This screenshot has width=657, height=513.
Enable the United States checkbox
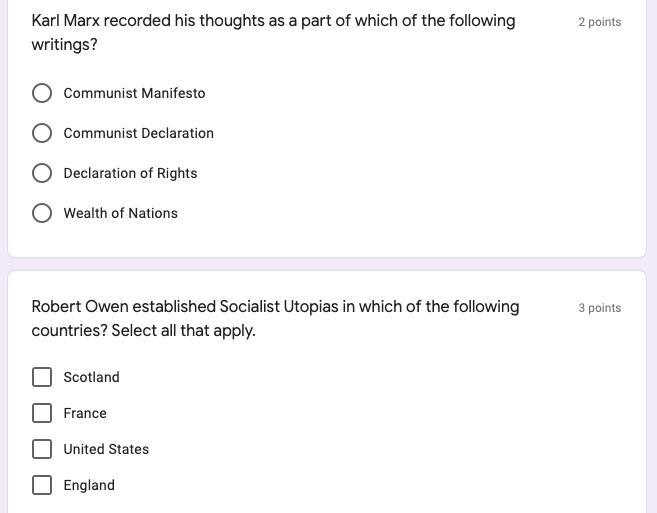(x=42, y=449)
